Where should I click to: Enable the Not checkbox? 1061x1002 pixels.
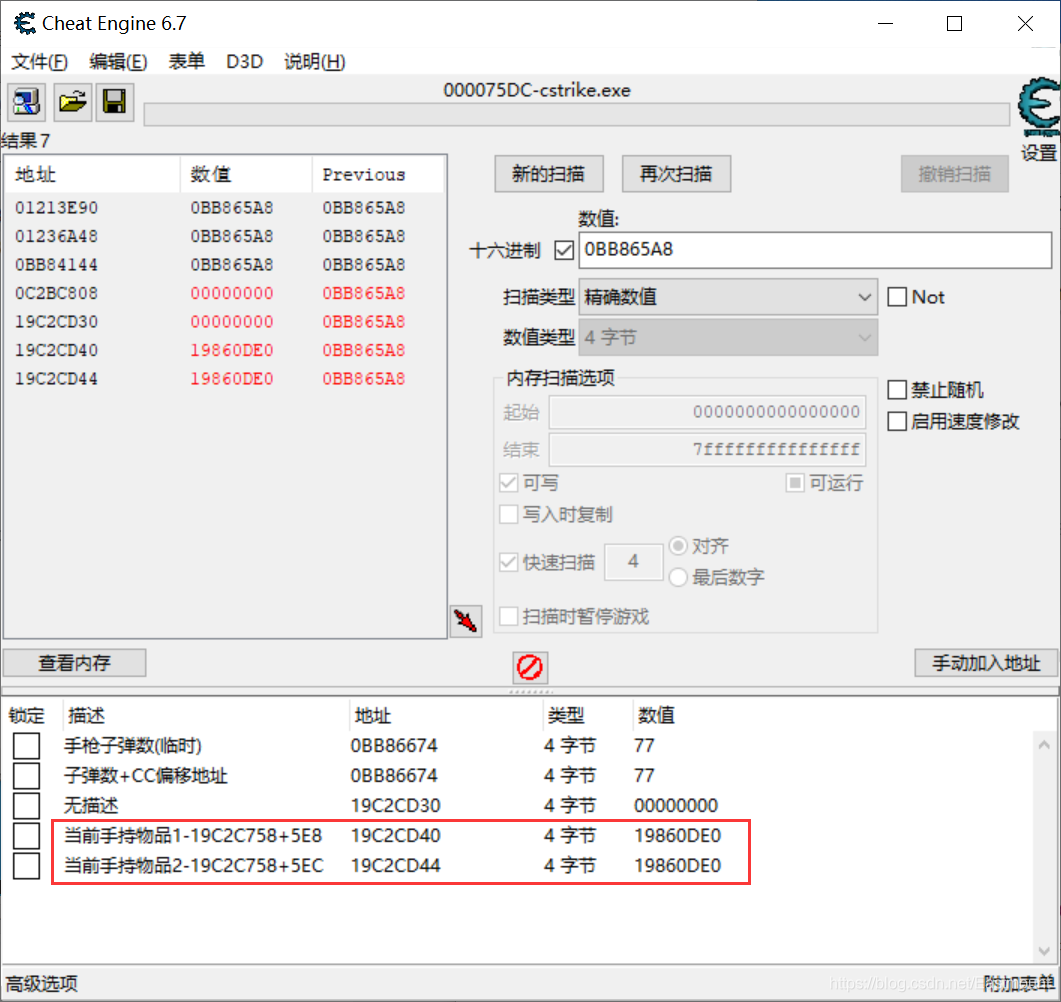tap(897, 297)
